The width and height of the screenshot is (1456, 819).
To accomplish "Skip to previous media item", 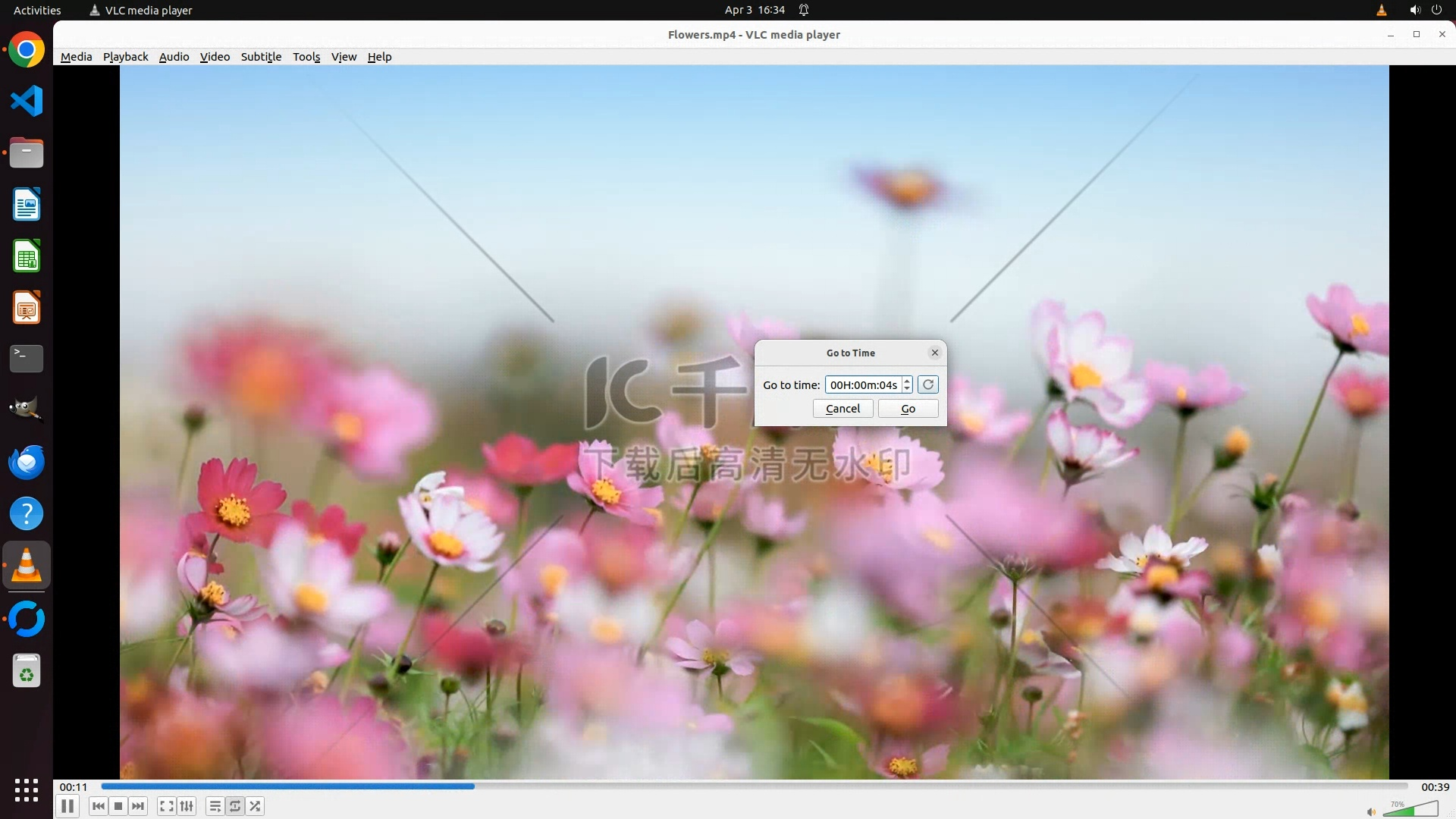I will click(99, 806).
